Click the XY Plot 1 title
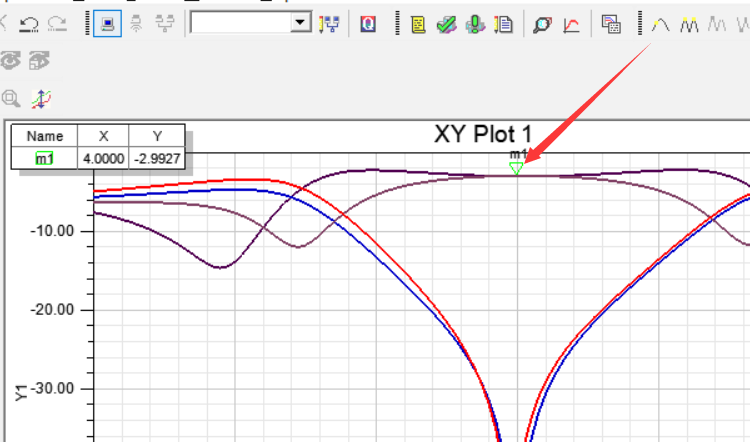Image resolution: width=750 pixels, height=442 pixels. pyautogui.click(x=483, y=134)
